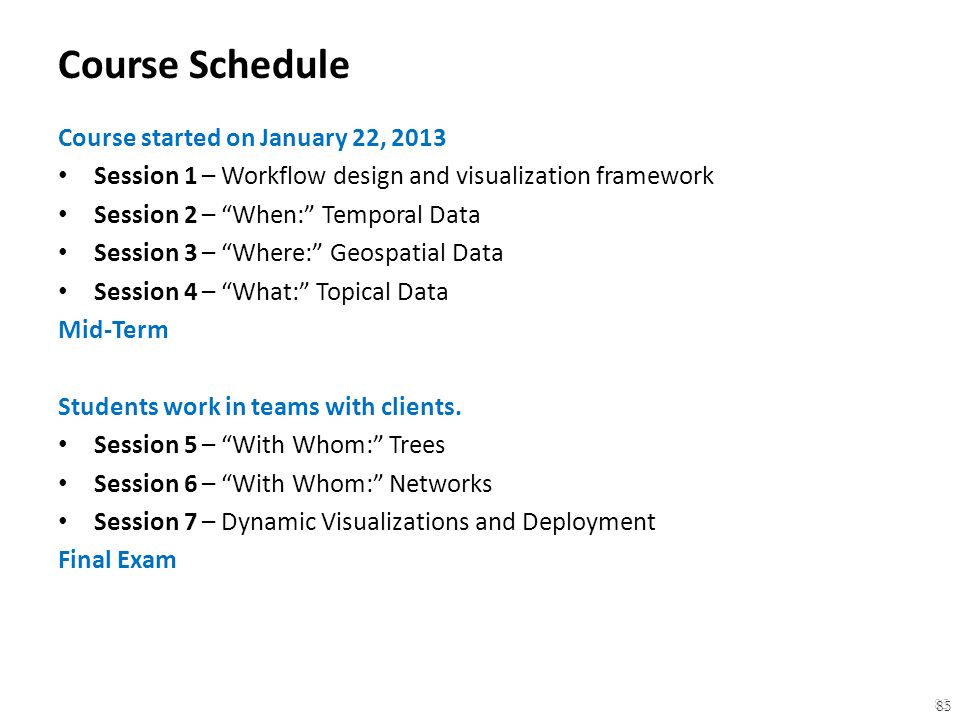Select the Session 2 bold label
This screenshot has height=720, width=960.
145,215
